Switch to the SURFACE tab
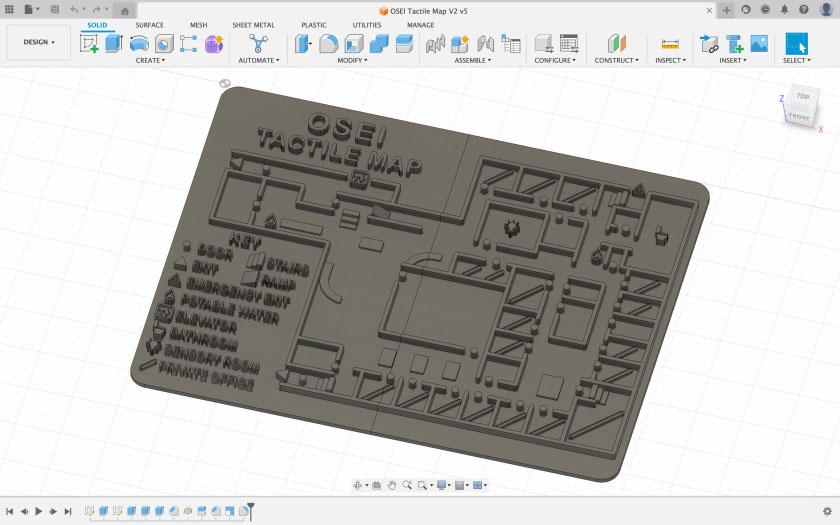 (x=149, y=25)
